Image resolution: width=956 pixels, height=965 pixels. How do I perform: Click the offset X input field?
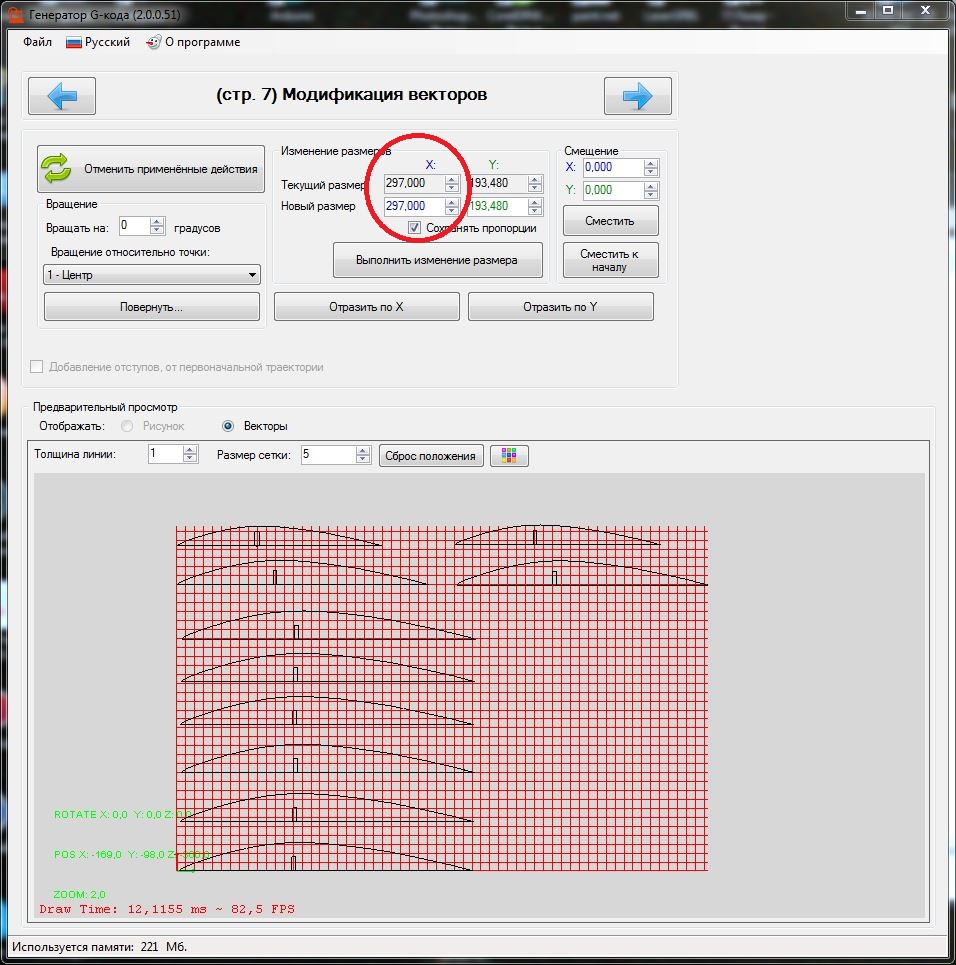pos(613,167)
